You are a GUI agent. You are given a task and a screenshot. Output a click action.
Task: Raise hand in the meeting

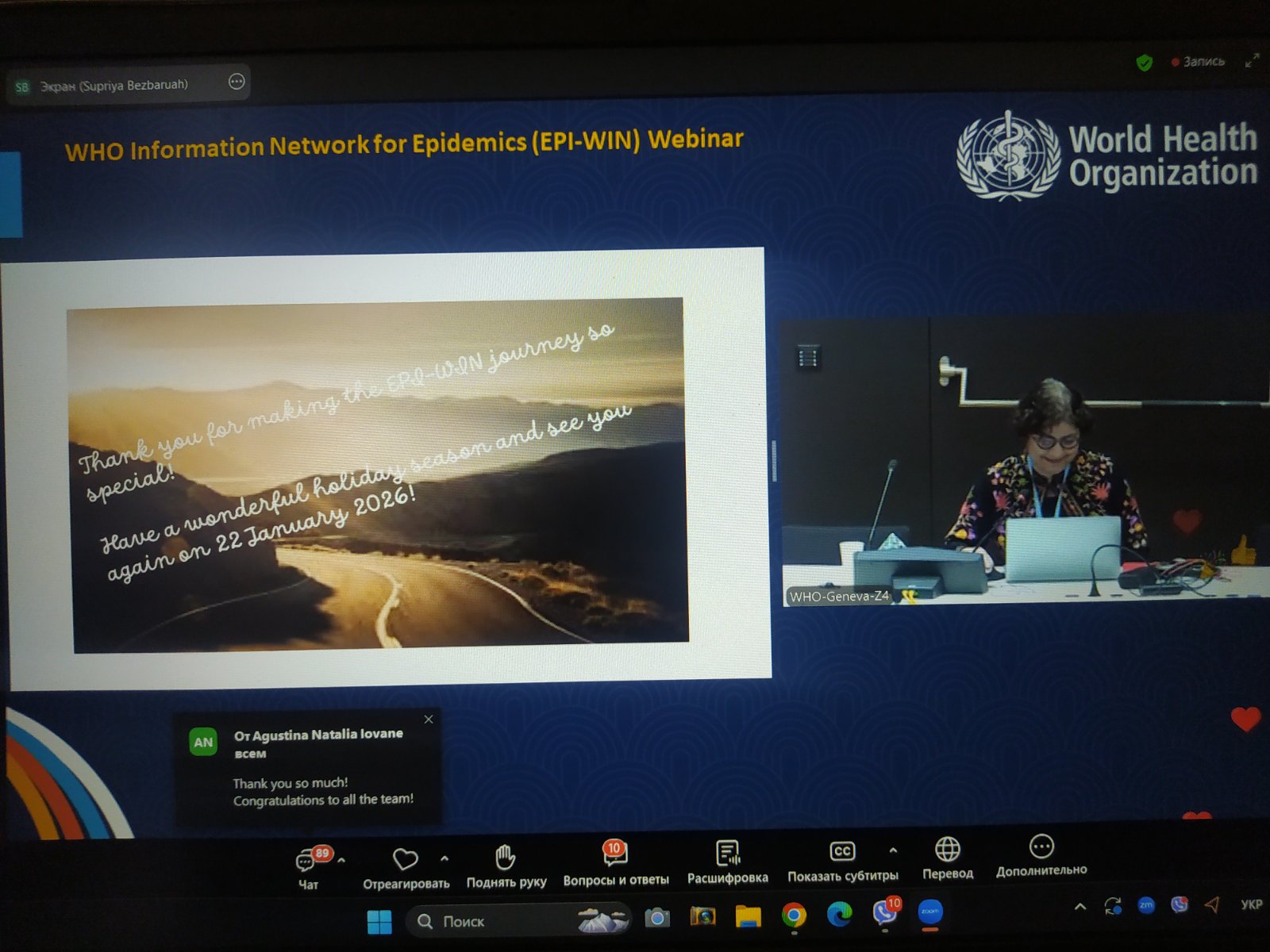[506, 858]
